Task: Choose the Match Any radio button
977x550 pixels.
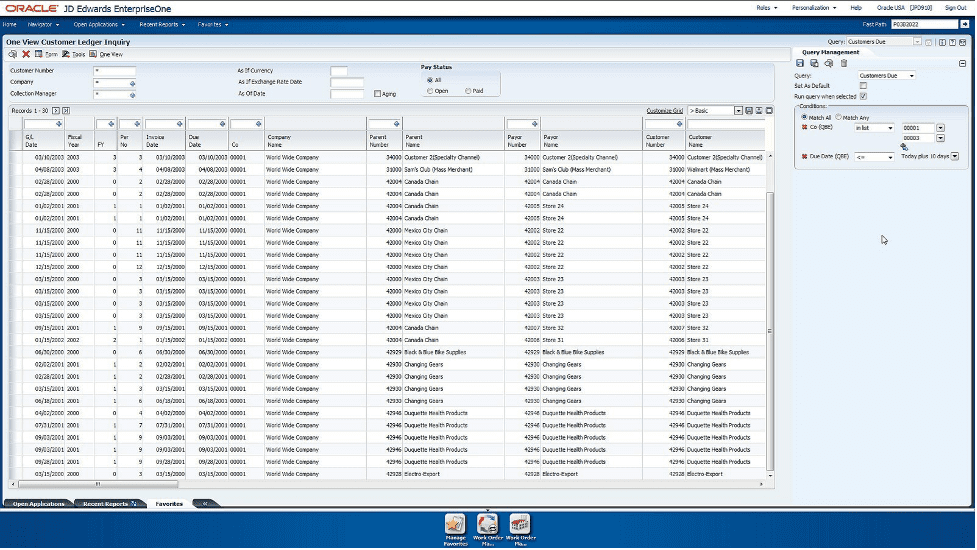Action: [838, 118]
